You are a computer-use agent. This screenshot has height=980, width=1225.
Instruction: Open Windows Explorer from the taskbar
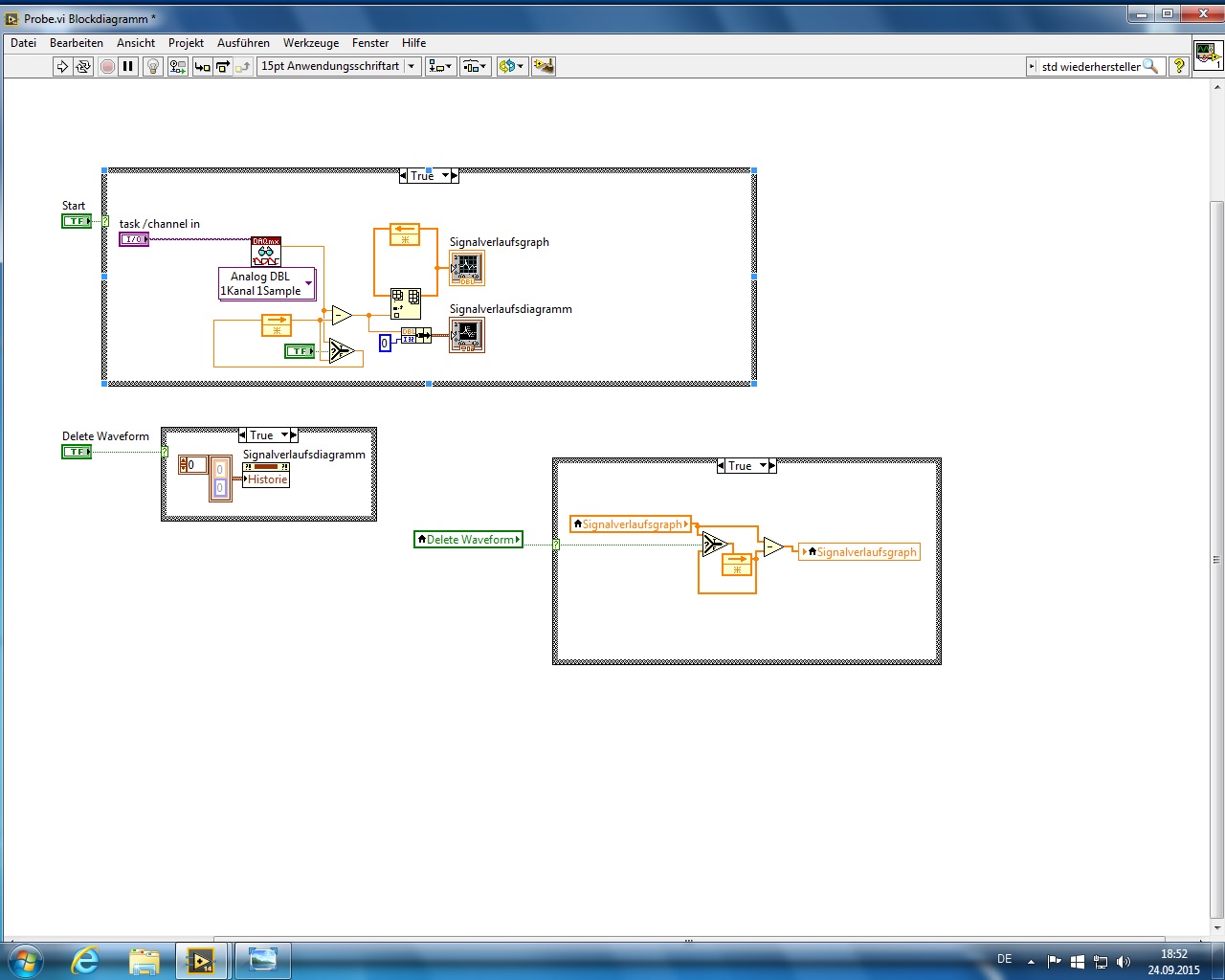point(144,960)
